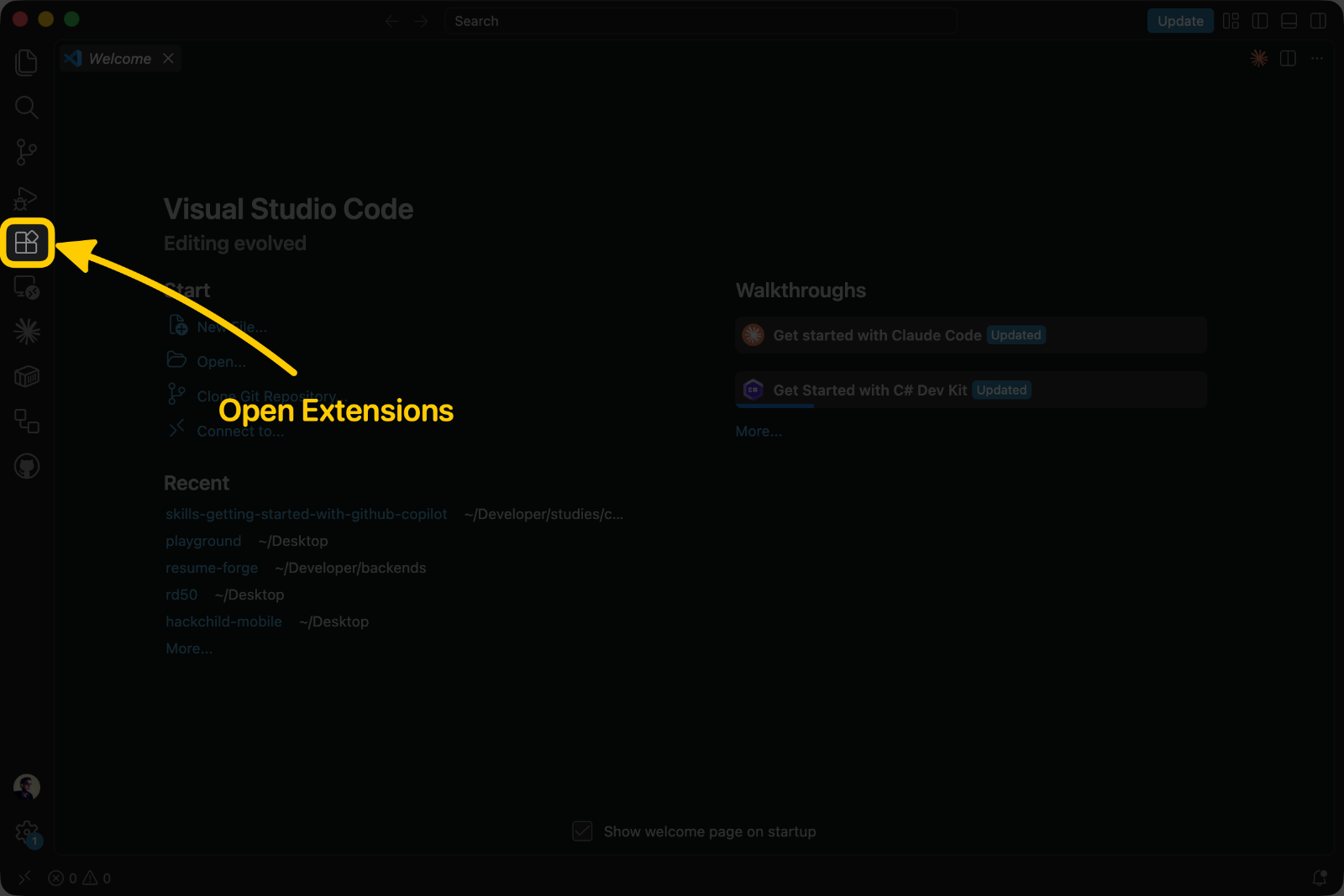Select the Welcome tab
The height and width of the screenshot is (896, 1344).
pyautogui.click(x=119, y=58)
